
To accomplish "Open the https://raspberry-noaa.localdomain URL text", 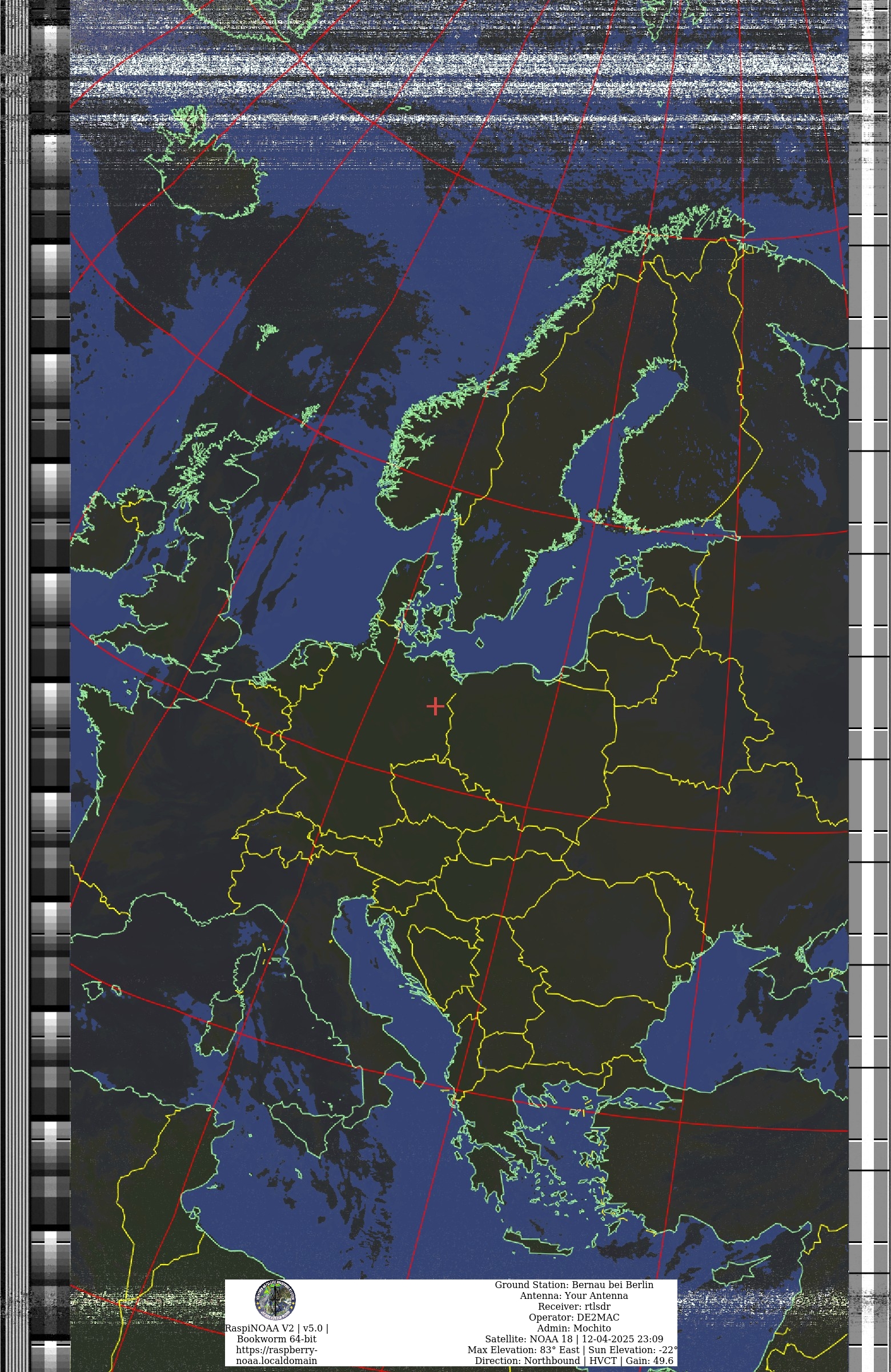I will pyautogui.click(x=276, y=1355).
